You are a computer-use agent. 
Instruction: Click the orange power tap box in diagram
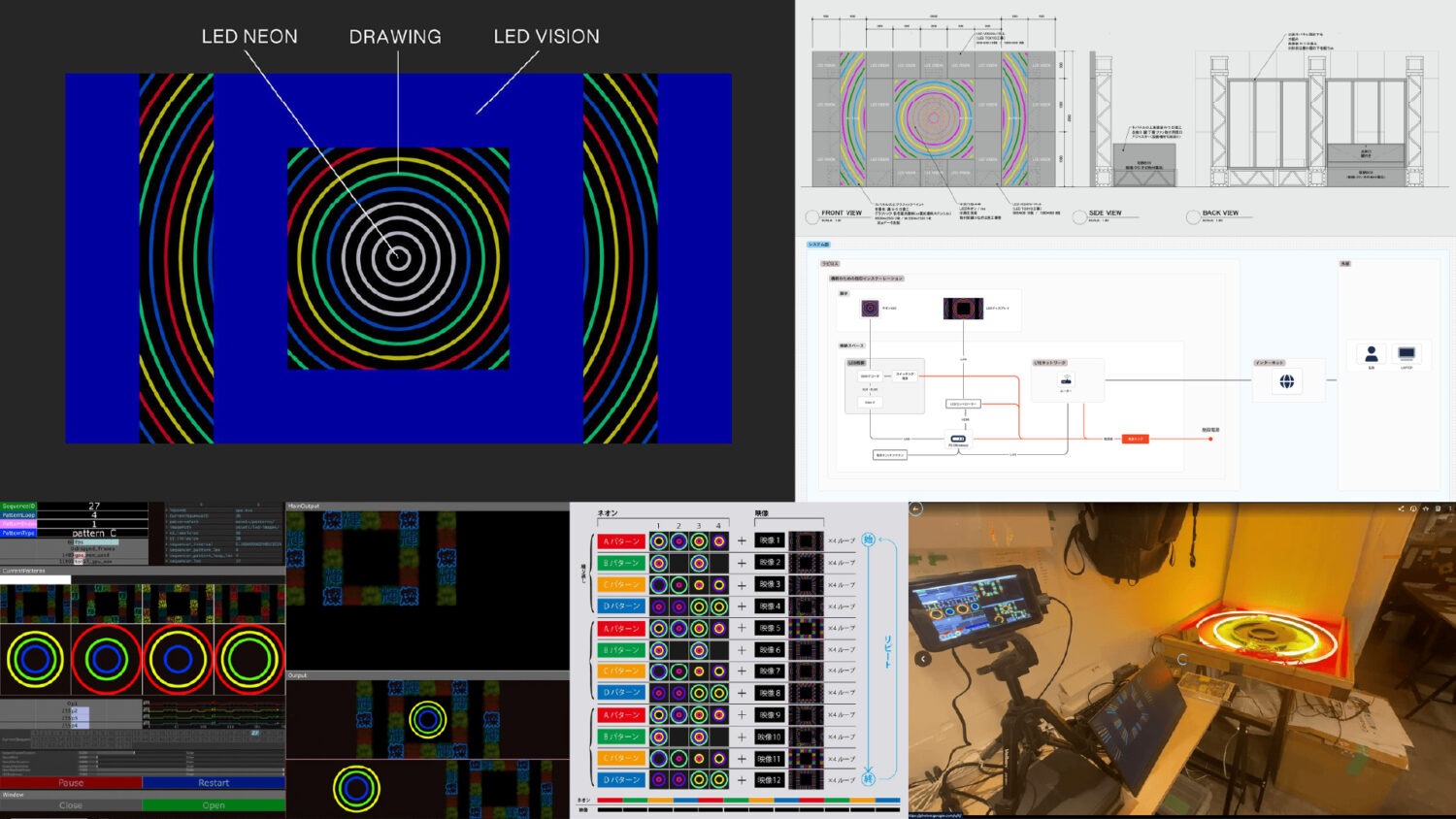tap(1135, 439)
